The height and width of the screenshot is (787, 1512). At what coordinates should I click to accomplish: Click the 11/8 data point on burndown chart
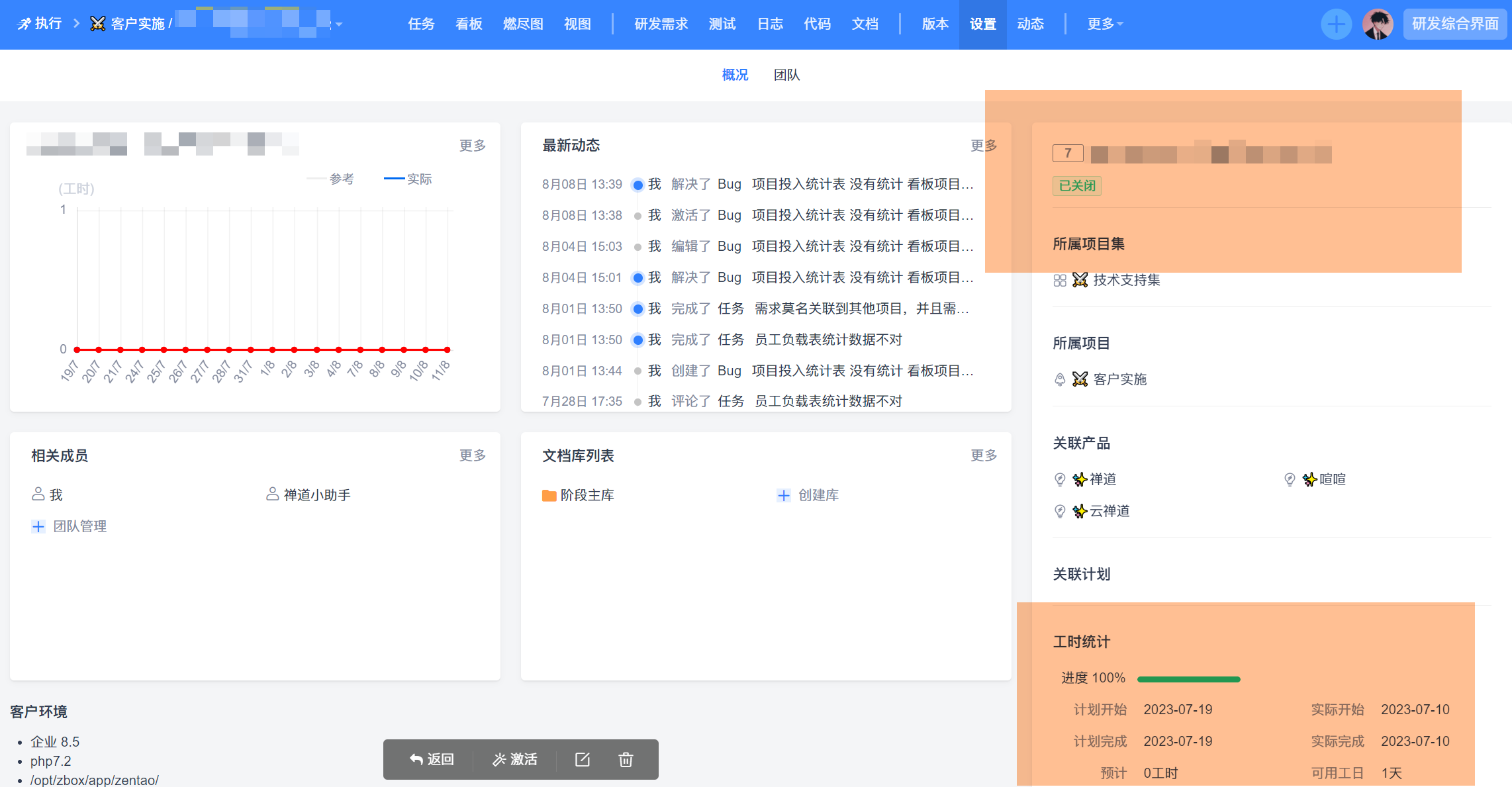click(448, 349)
